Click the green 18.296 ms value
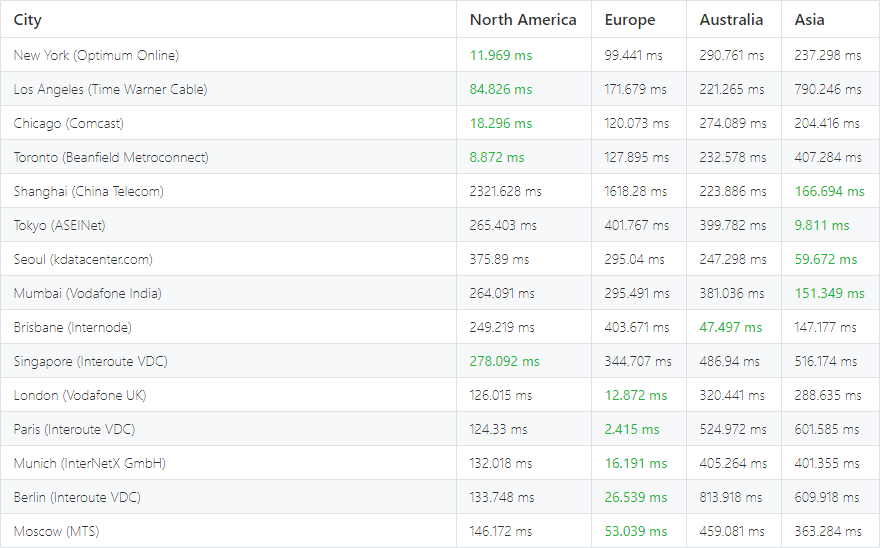The height and width of the screenshot is (548, 880). pyautogui.click(x=501, y=123)
